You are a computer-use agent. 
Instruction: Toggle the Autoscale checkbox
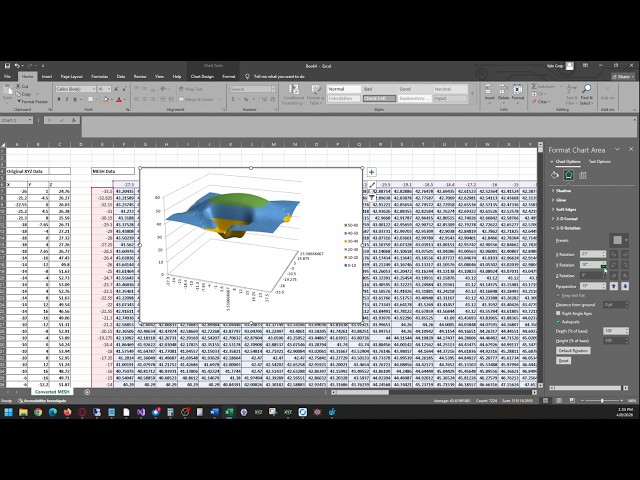pos(558,322)
